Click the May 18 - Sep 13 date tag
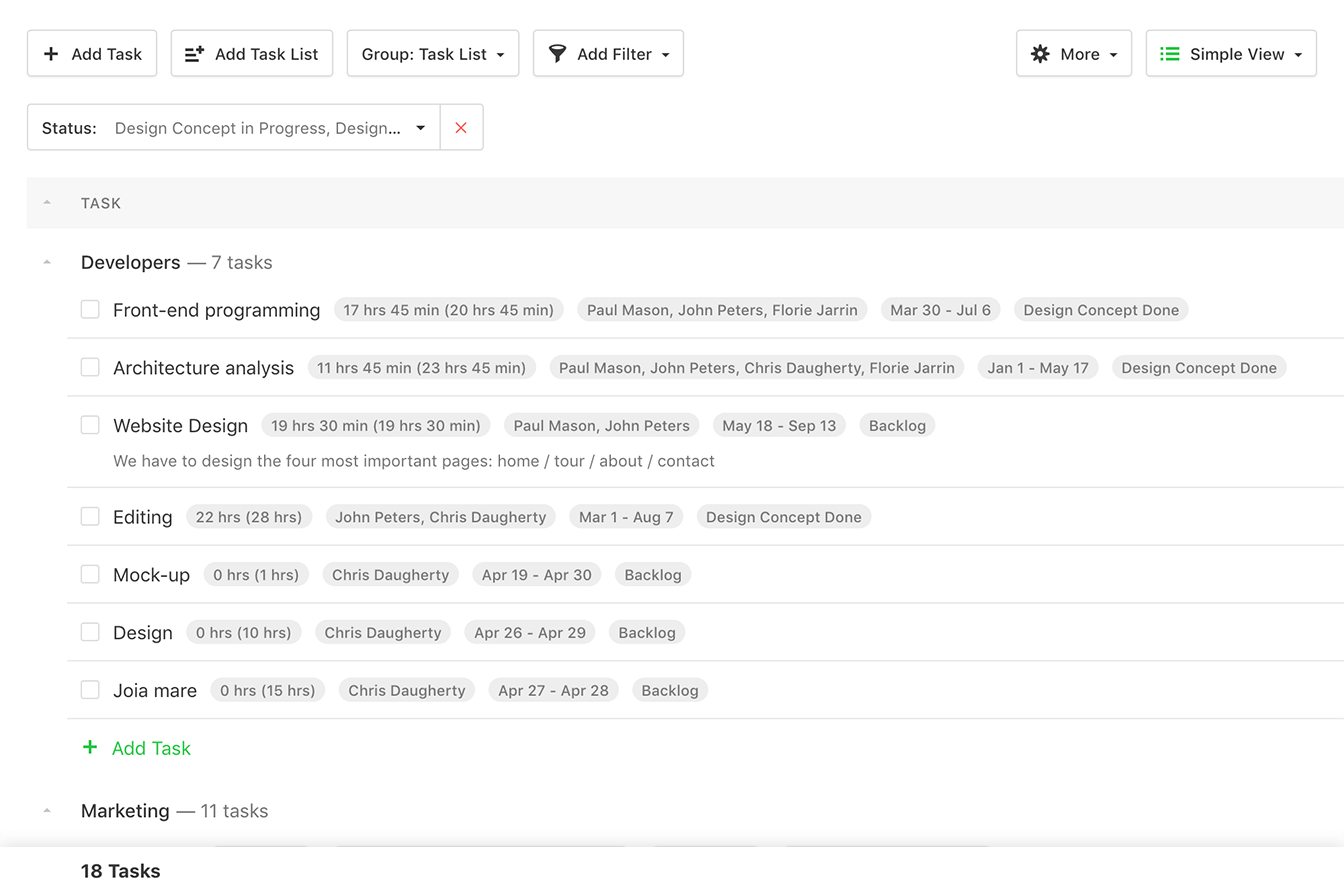This screenshot has height=890, width=1344. click(x=779, y=426)
